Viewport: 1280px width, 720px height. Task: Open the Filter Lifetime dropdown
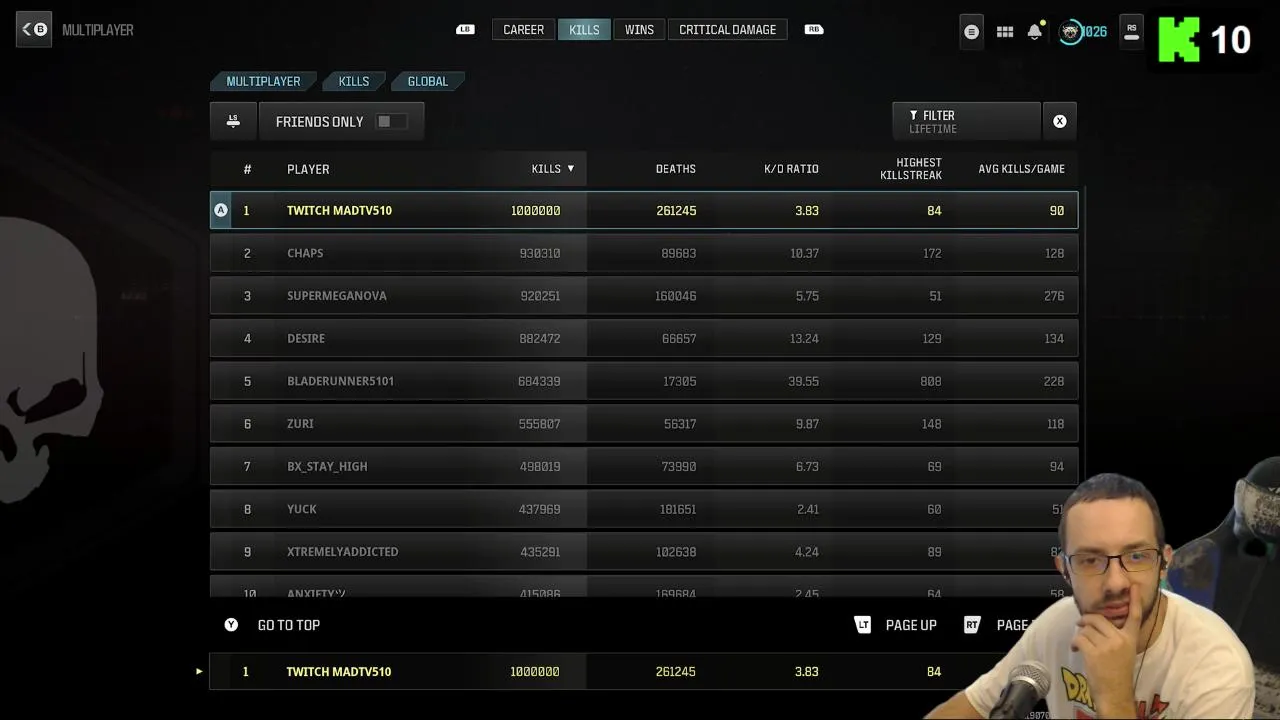pyautogui.click(x=966, y=121)
